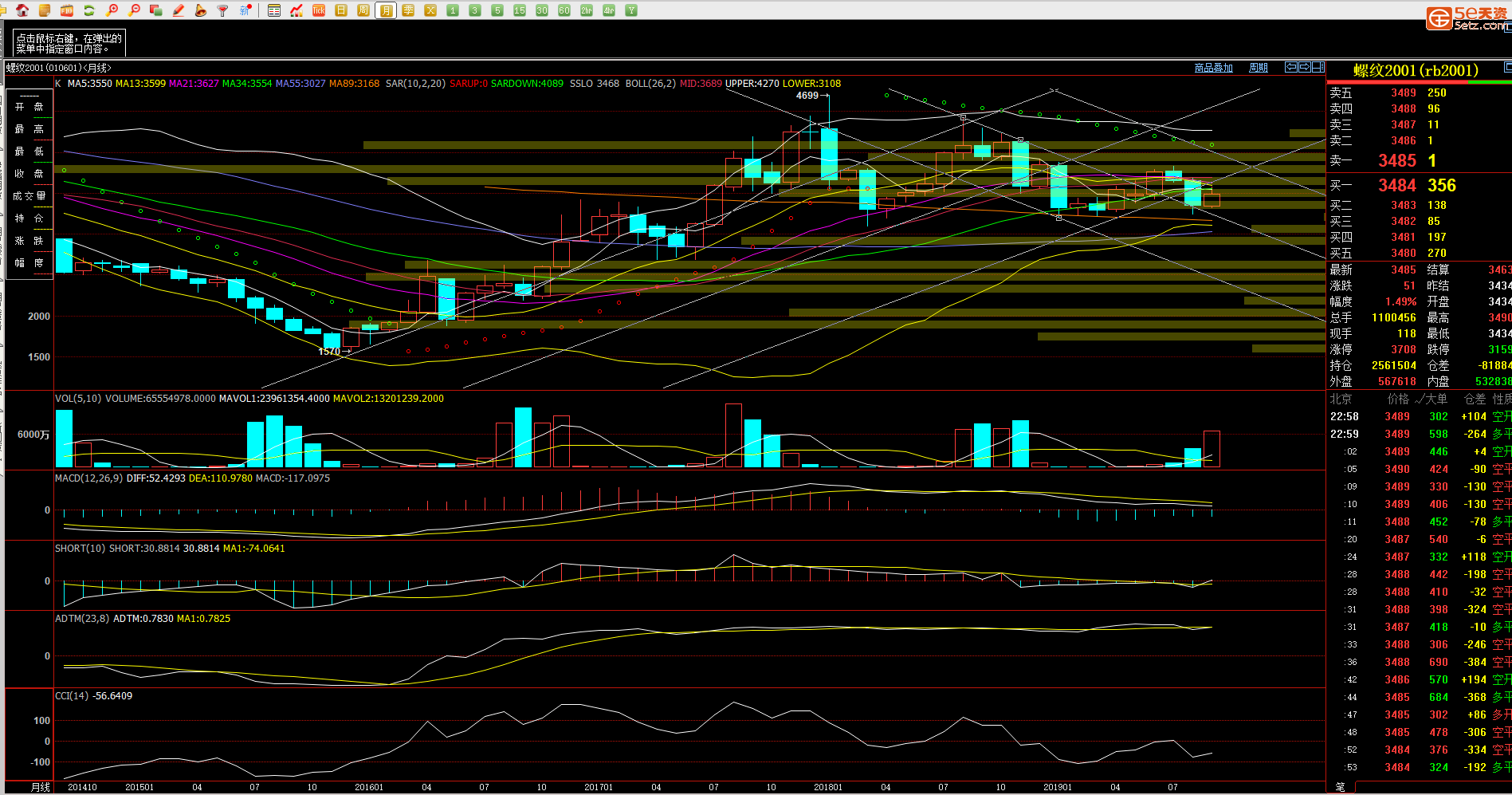Click the '持仓' row in left info panel

pyautogui.click(x=29, y=218)
